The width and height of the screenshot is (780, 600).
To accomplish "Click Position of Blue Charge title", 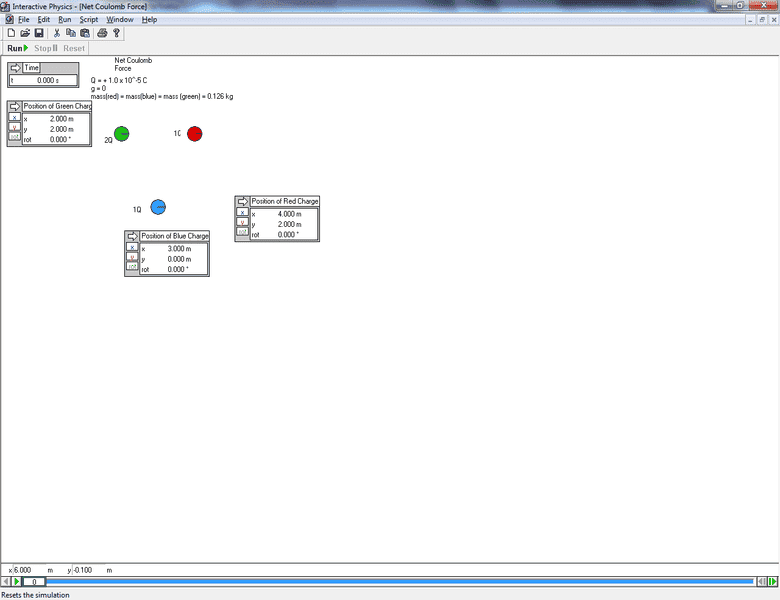I will (x=175, y=236).
